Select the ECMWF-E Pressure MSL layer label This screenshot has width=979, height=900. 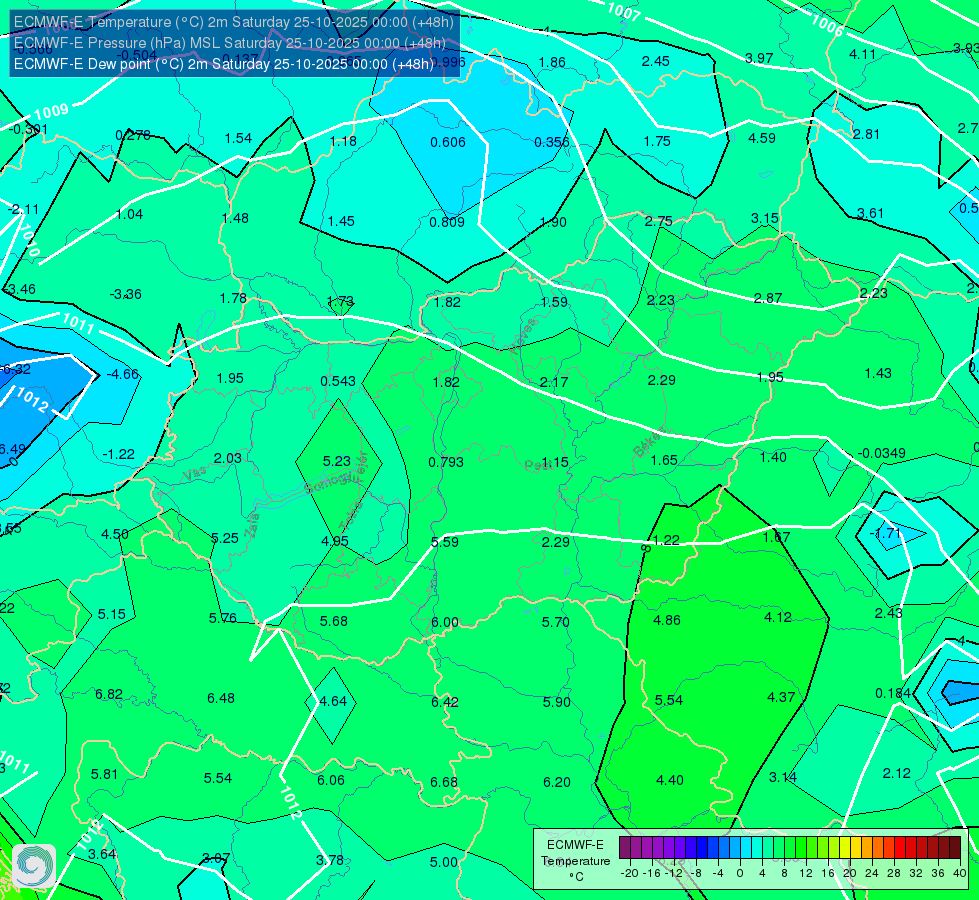click(x=230, y=43)
